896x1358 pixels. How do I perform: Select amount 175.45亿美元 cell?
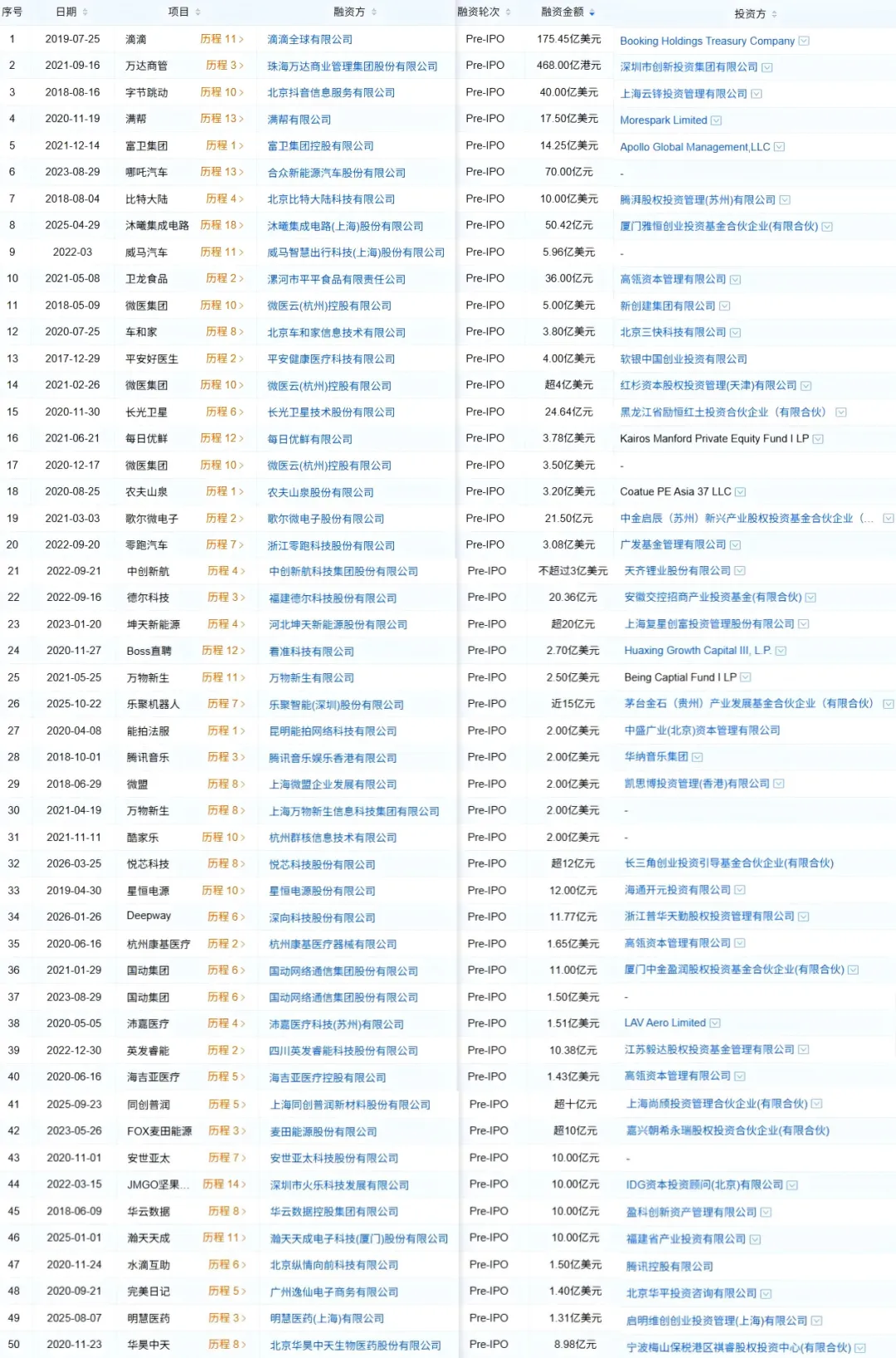pyautogui.click(x=568, y=39)
